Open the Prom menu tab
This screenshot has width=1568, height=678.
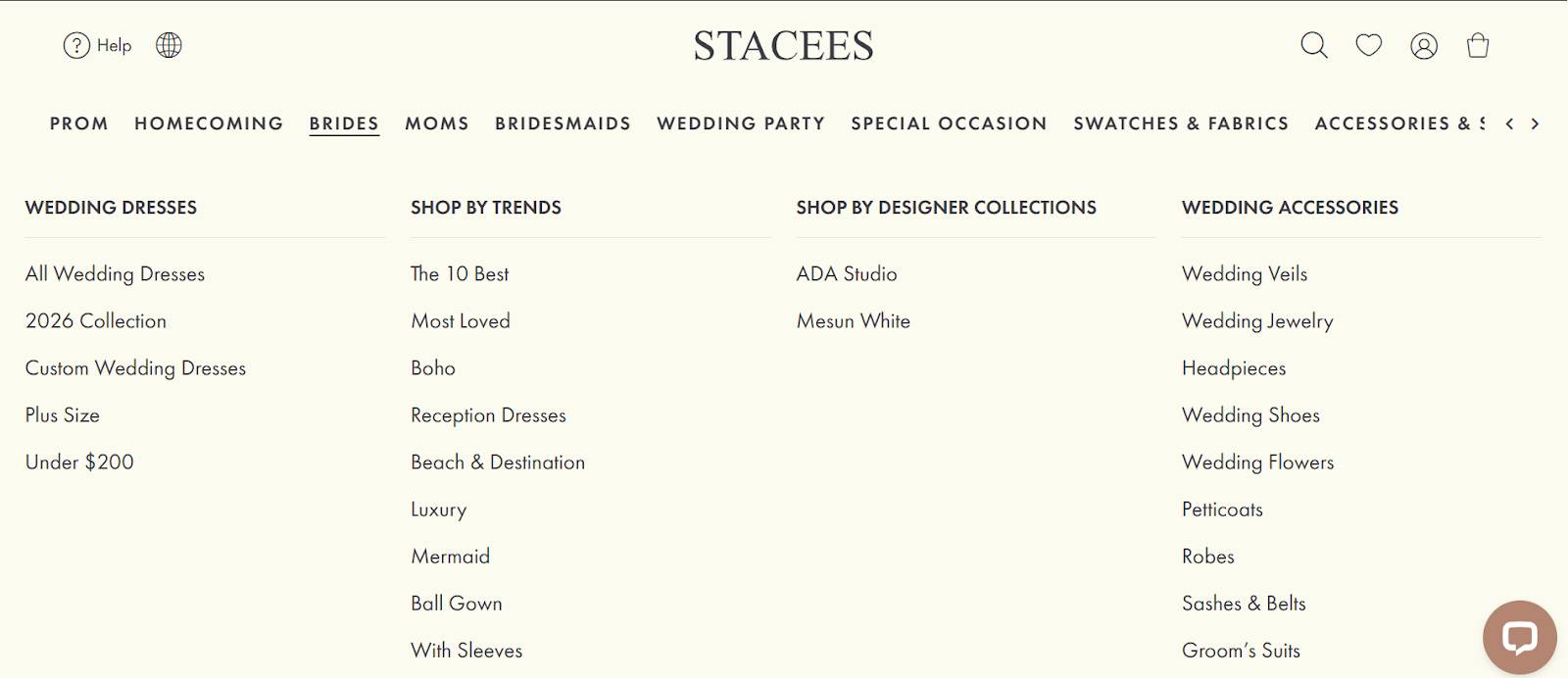[79, 123]
